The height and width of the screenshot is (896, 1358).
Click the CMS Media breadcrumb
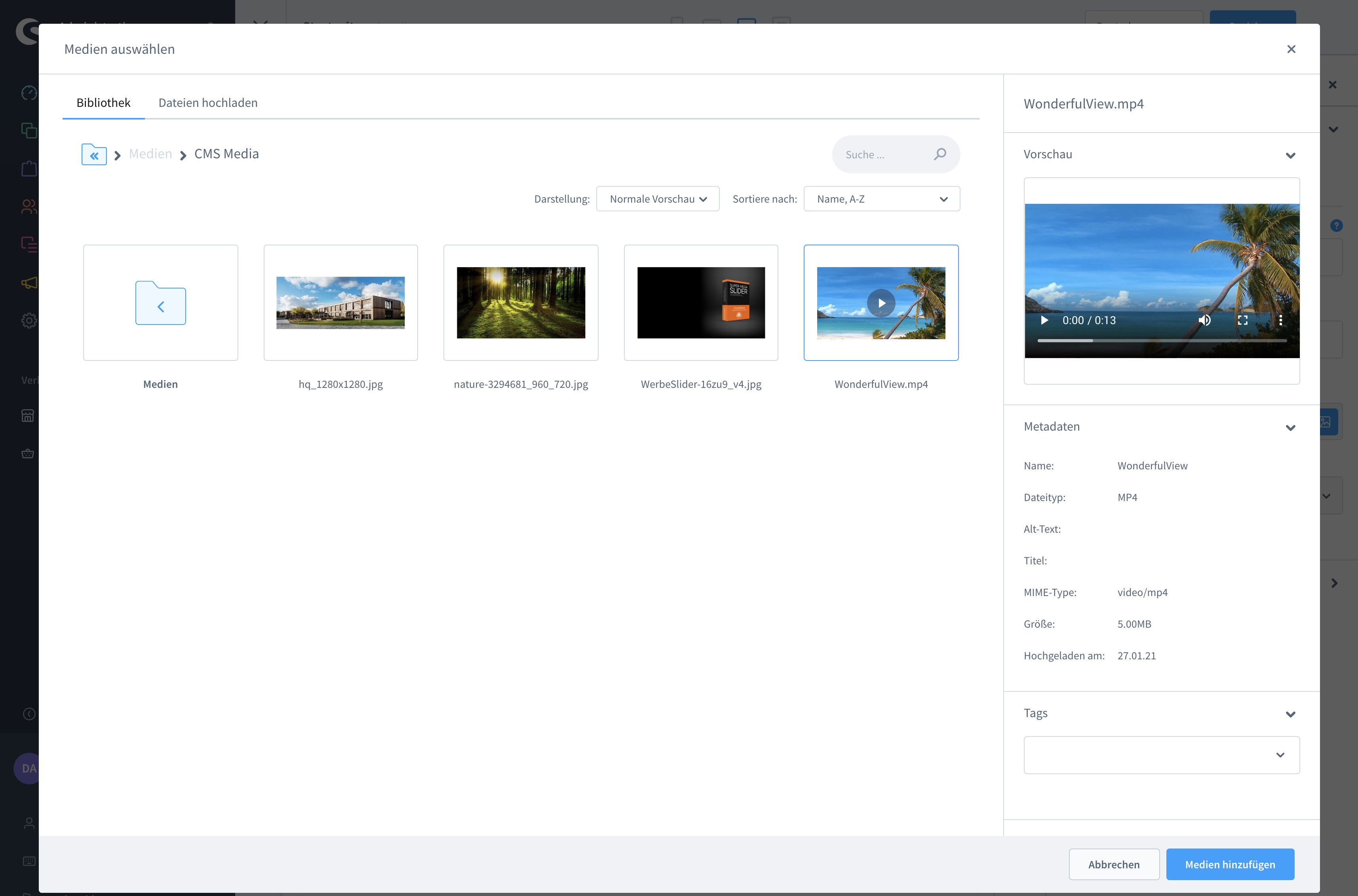click(x=226, y=154)
